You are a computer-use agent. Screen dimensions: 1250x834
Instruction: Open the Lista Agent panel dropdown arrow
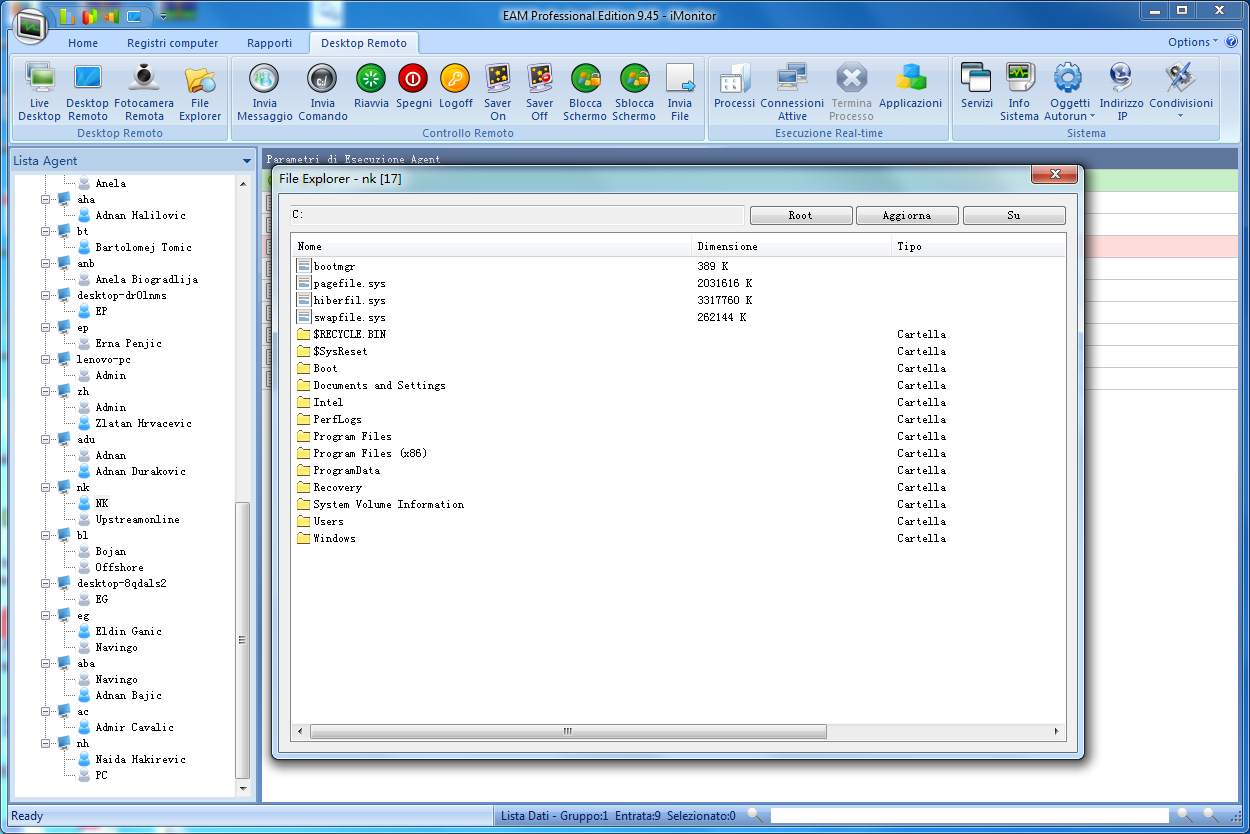click(x=247, y=161)
